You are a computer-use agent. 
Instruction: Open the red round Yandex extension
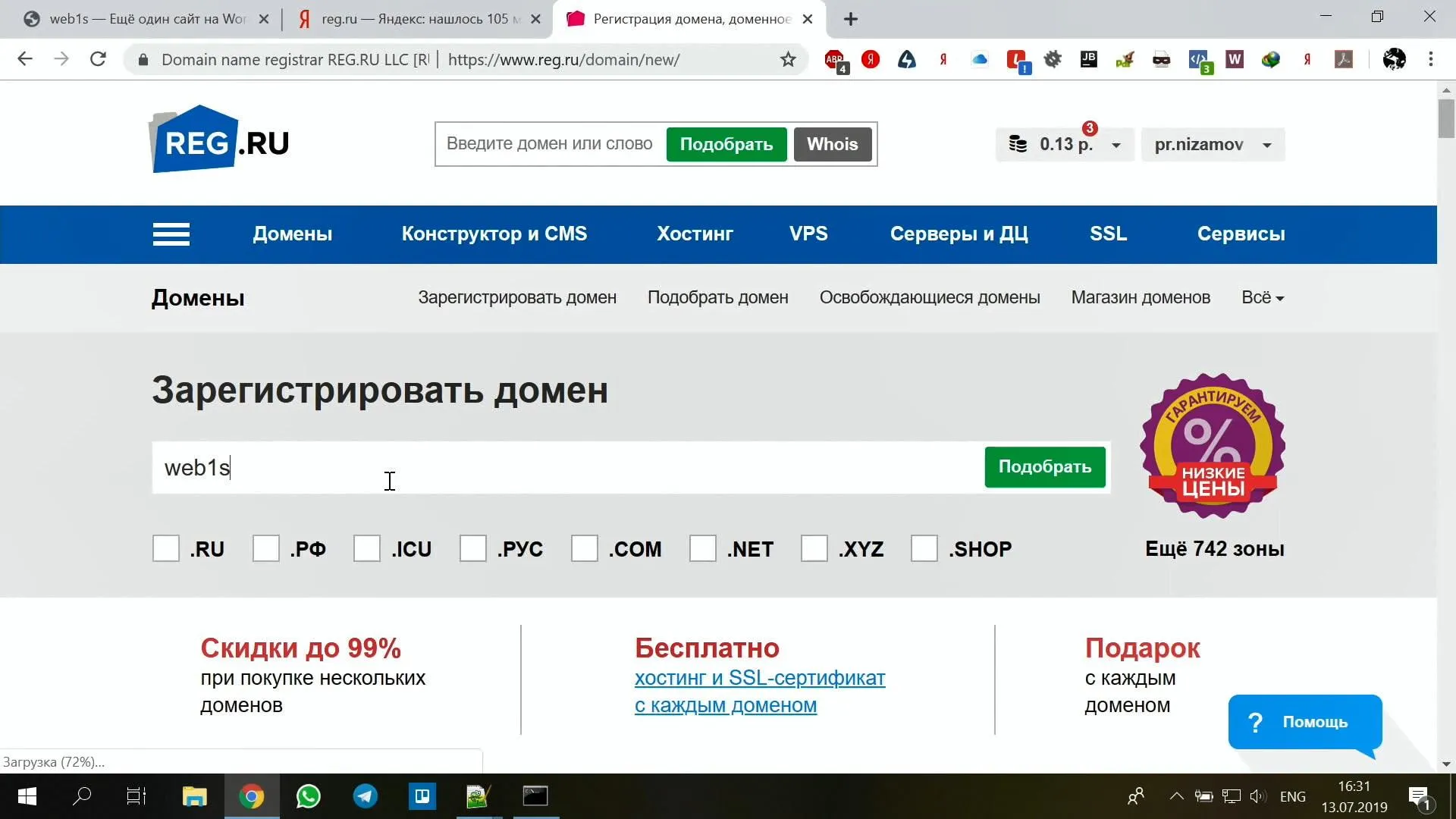click(871, 59)
